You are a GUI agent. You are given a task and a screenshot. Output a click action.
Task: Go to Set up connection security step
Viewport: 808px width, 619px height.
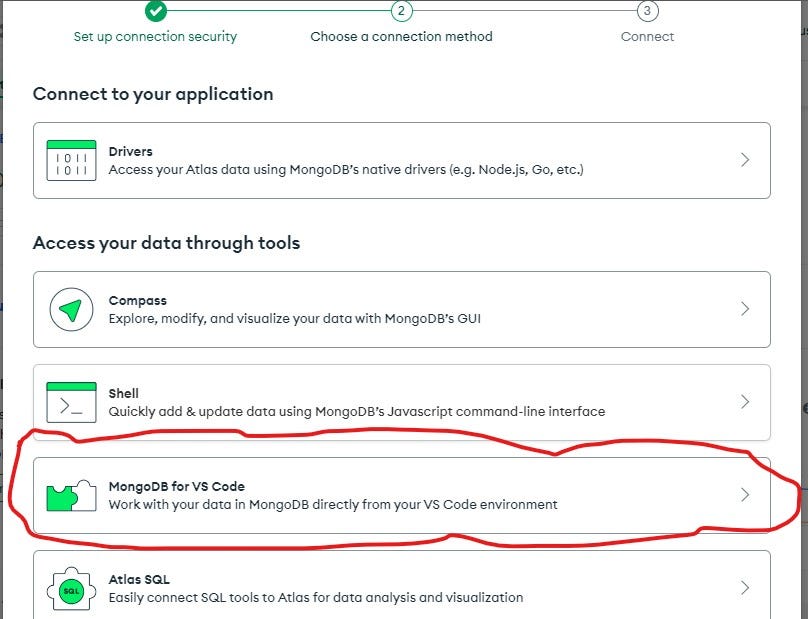[x=155, y=37]
